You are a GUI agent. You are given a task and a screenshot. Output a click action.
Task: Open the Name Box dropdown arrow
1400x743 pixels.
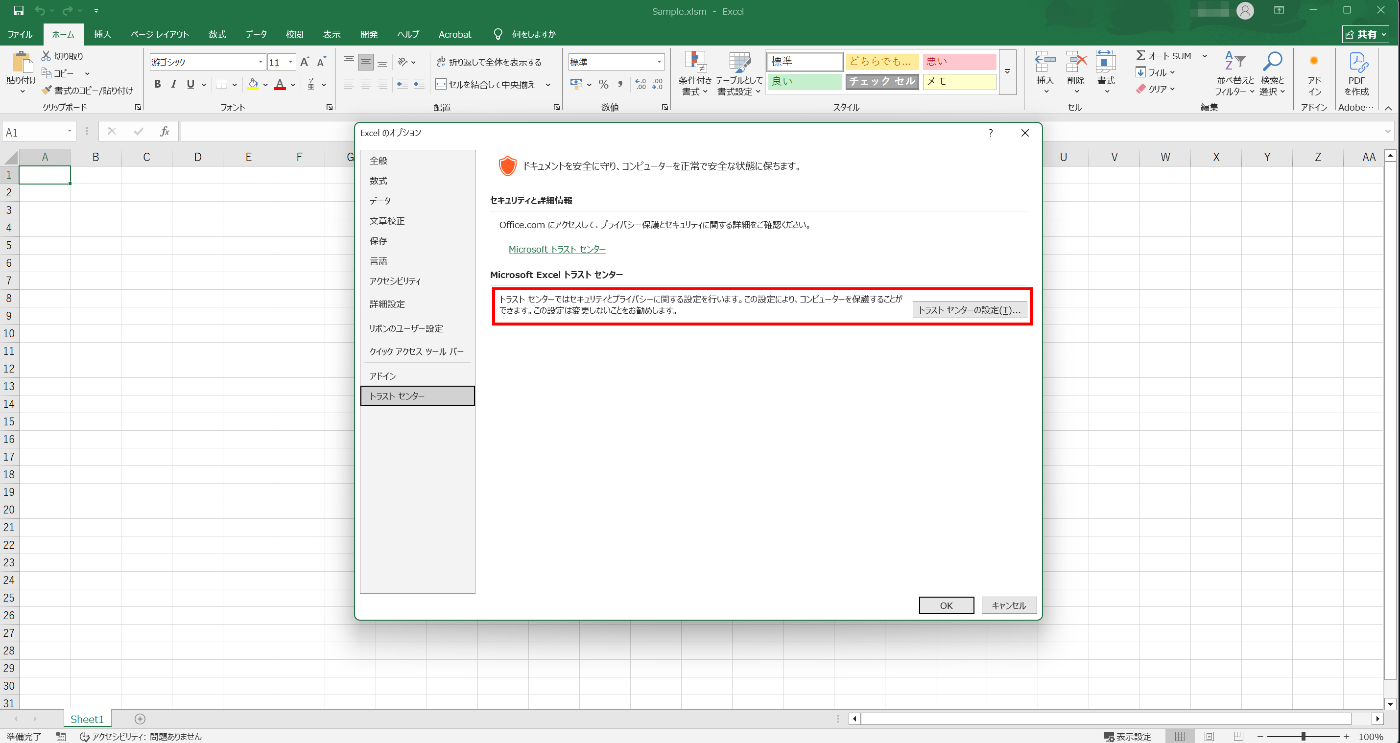pyautogui.click(x=70, y=131)
